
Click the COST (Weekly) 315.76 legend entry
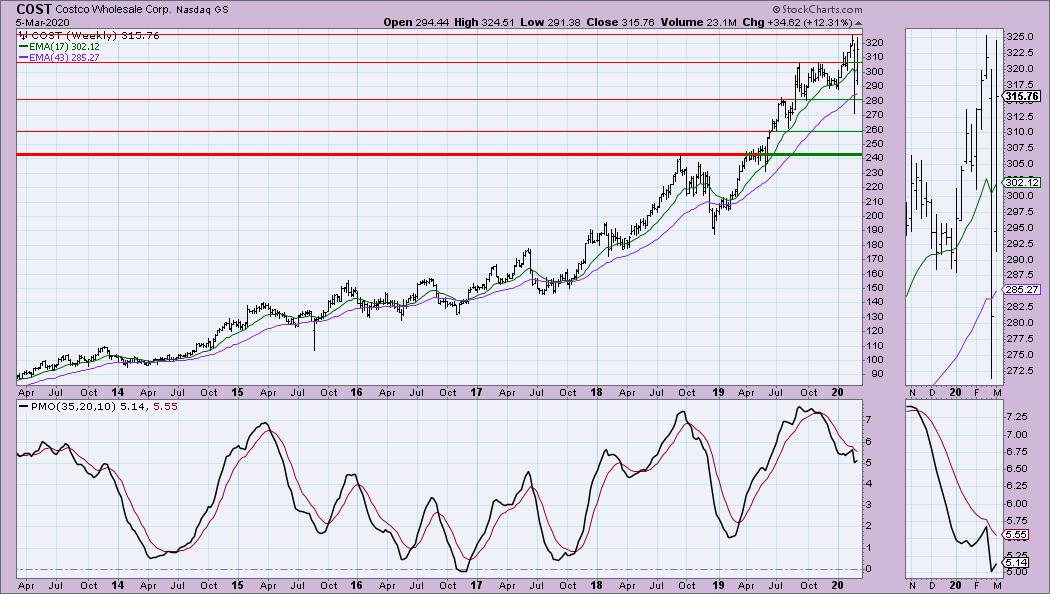[x=95, y=35]
